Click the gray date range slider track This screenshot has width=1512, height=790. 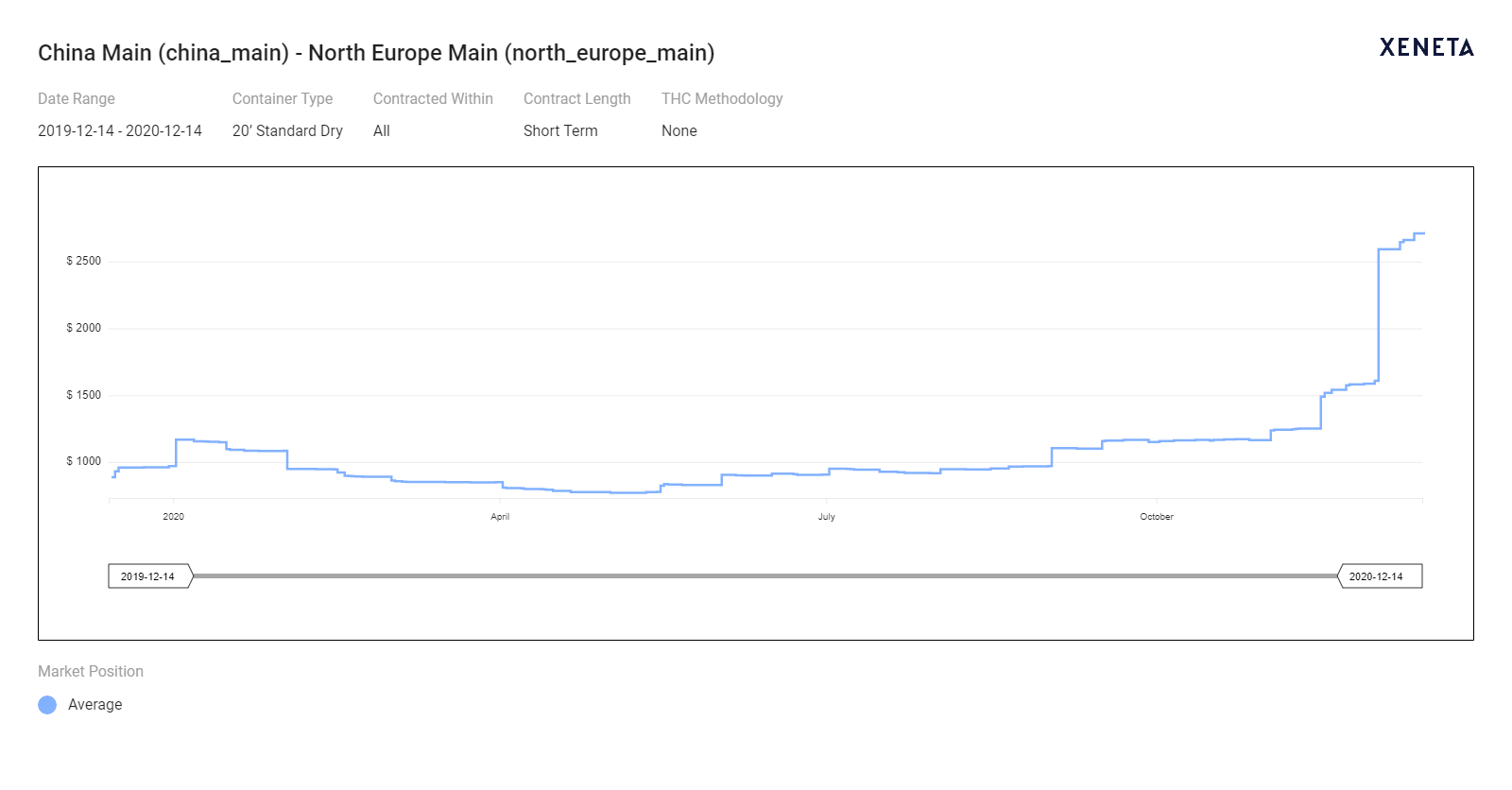click(765, 575)
